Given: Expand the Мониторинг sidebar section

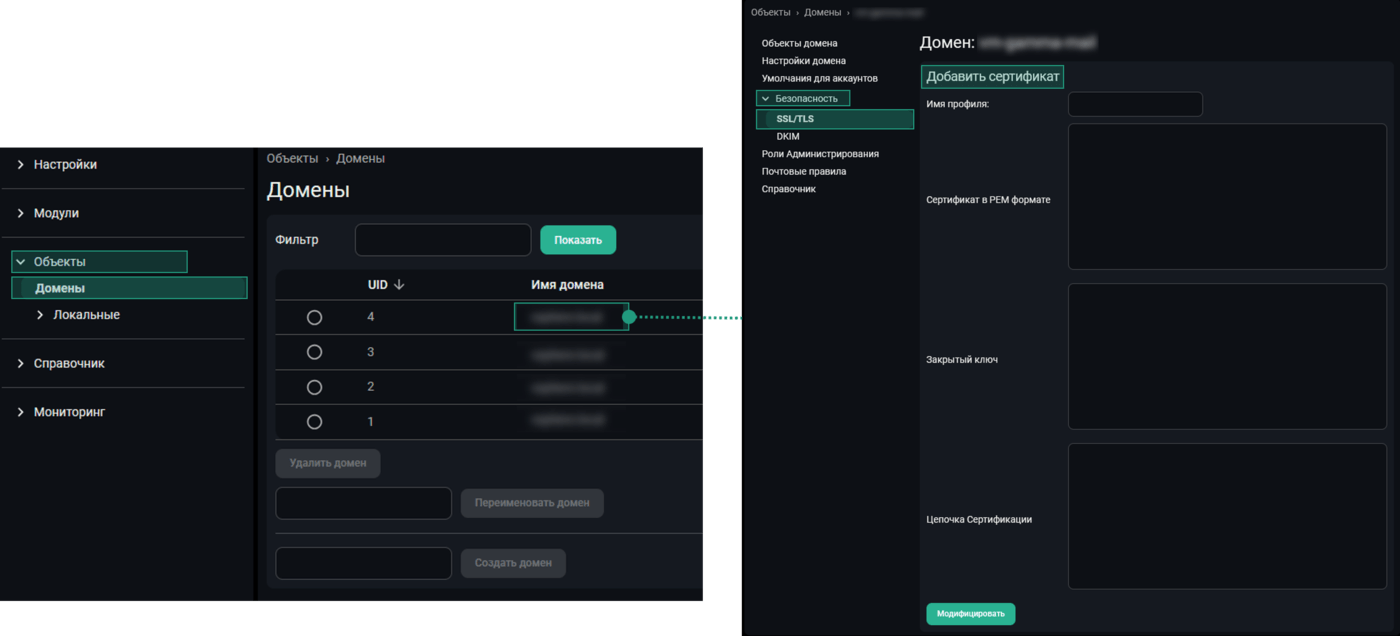Looking at the screenshot, I should point(20,412).
